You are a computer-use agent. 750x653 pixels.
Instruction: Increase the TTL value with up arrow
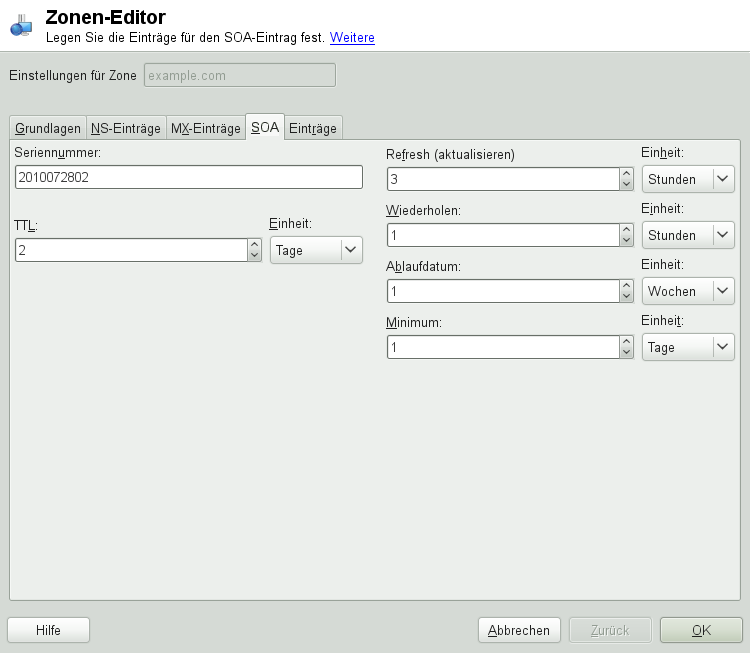[254, 244]
